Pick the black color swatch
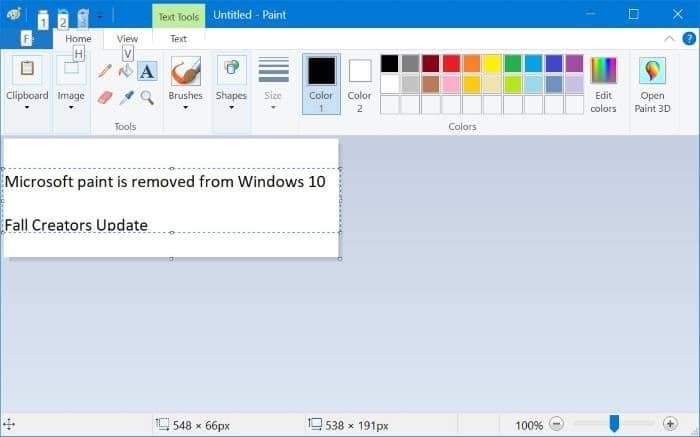This screenshot has width=700, height=437. 390,63
